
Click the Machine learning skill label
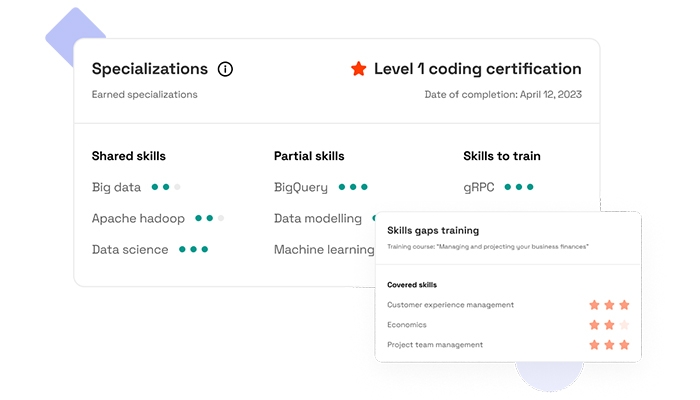(x=324, y=249)
